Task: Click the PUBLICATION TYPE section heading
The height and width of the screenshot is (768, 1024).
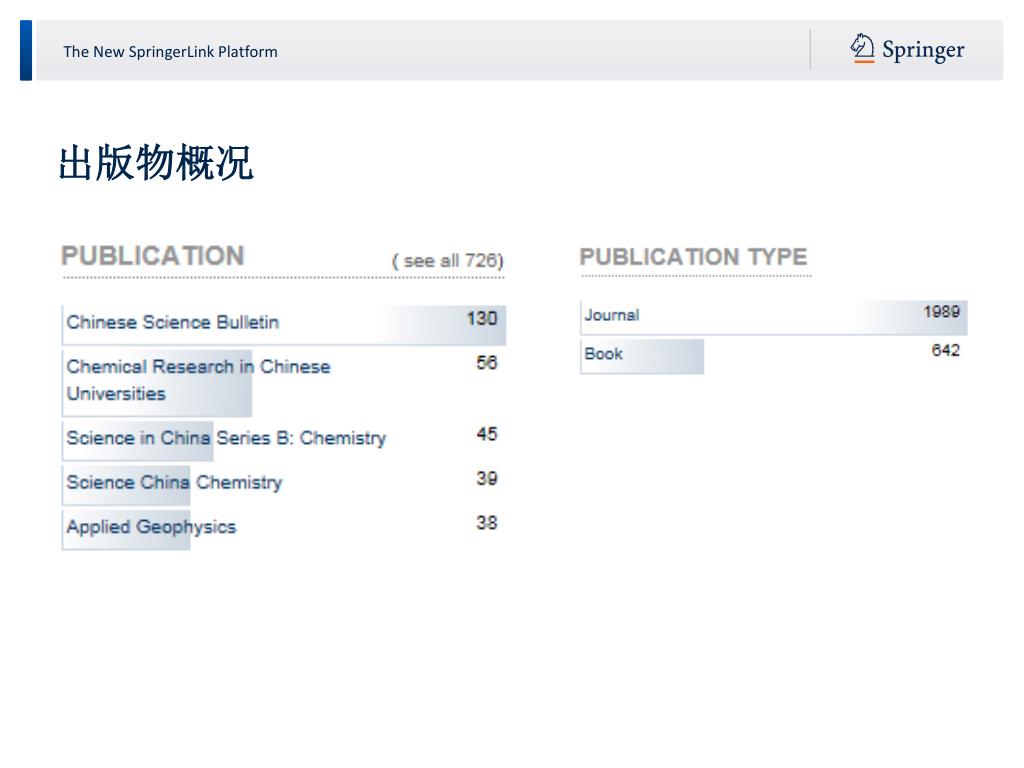Action: (x=694, y=257)
